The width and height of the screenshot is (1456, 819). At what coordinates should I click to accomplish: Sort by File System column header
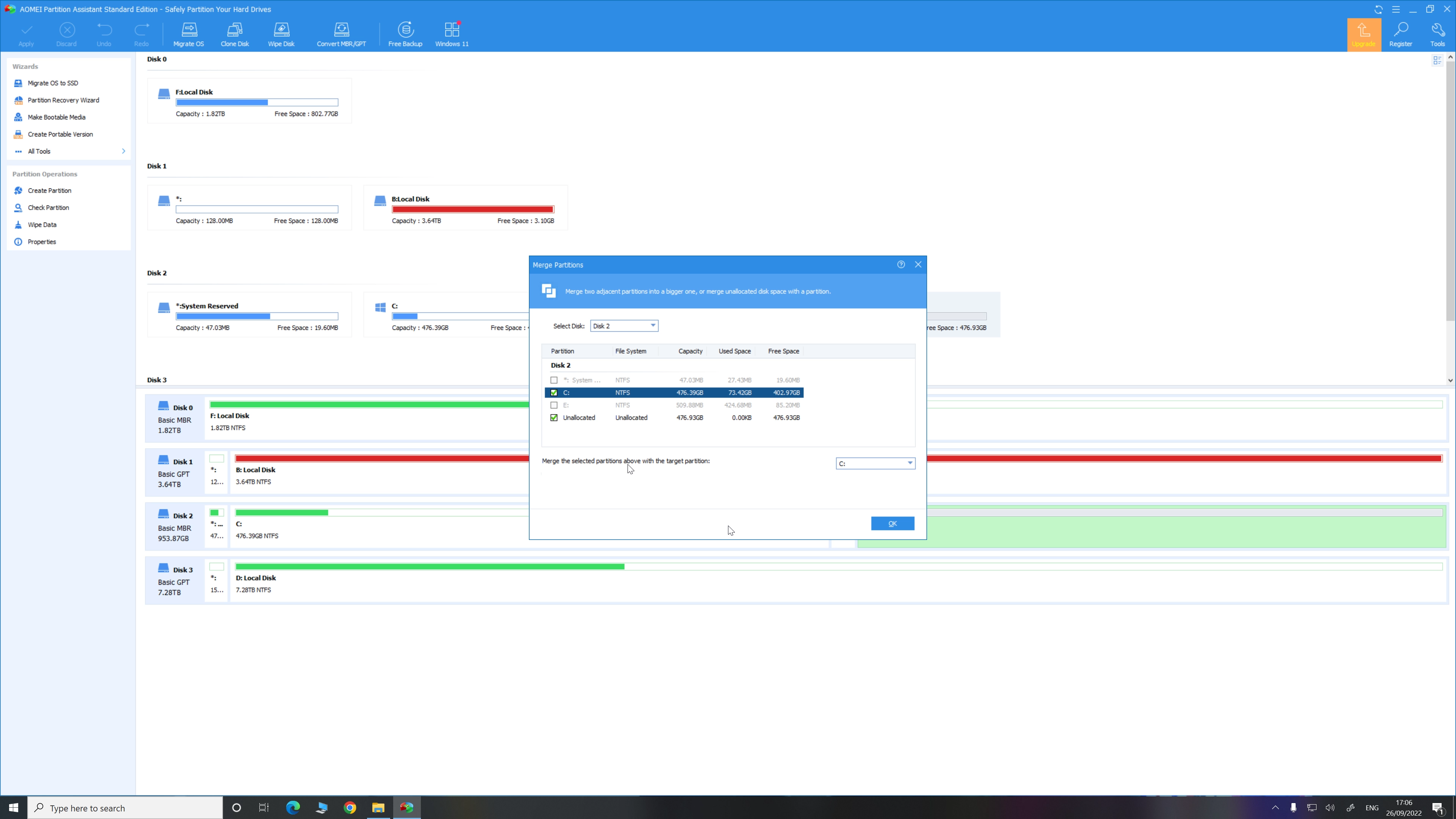[x=631, y=351]
